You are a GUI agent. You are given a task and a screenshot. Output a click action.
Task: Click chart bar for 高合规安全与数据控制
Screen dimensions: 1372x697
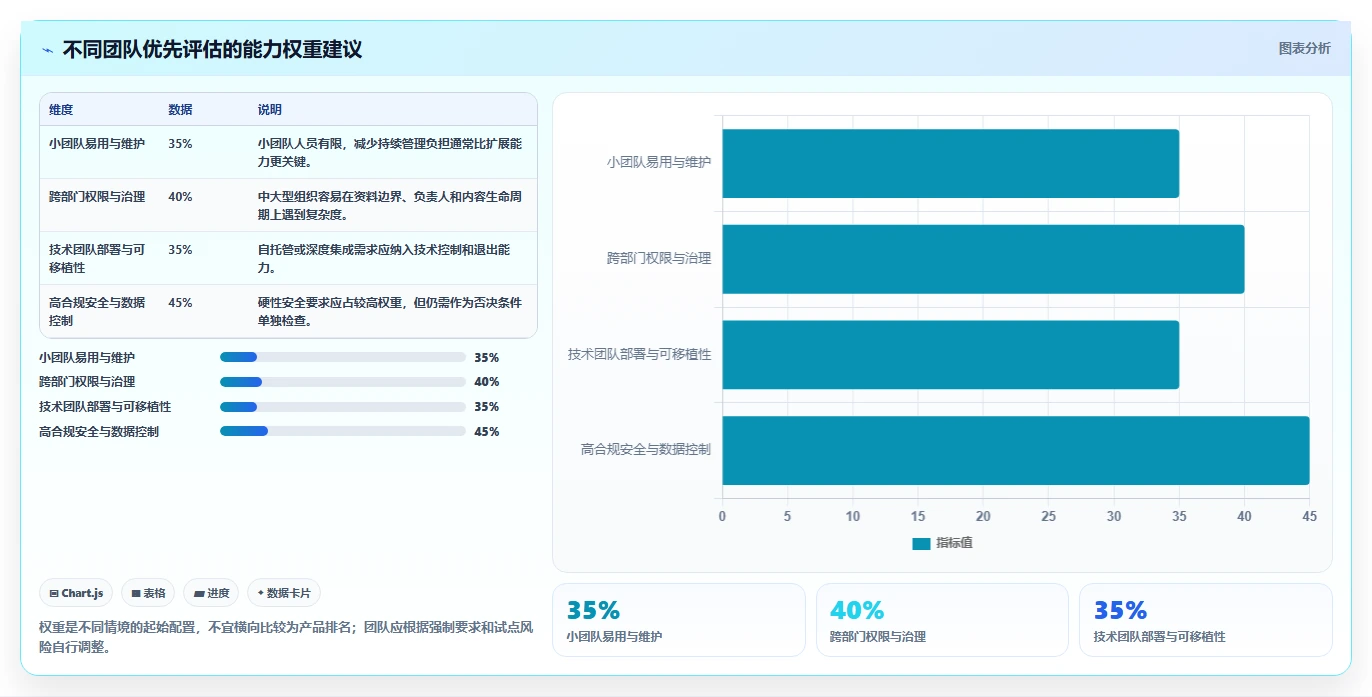(x=1015, y=451)
